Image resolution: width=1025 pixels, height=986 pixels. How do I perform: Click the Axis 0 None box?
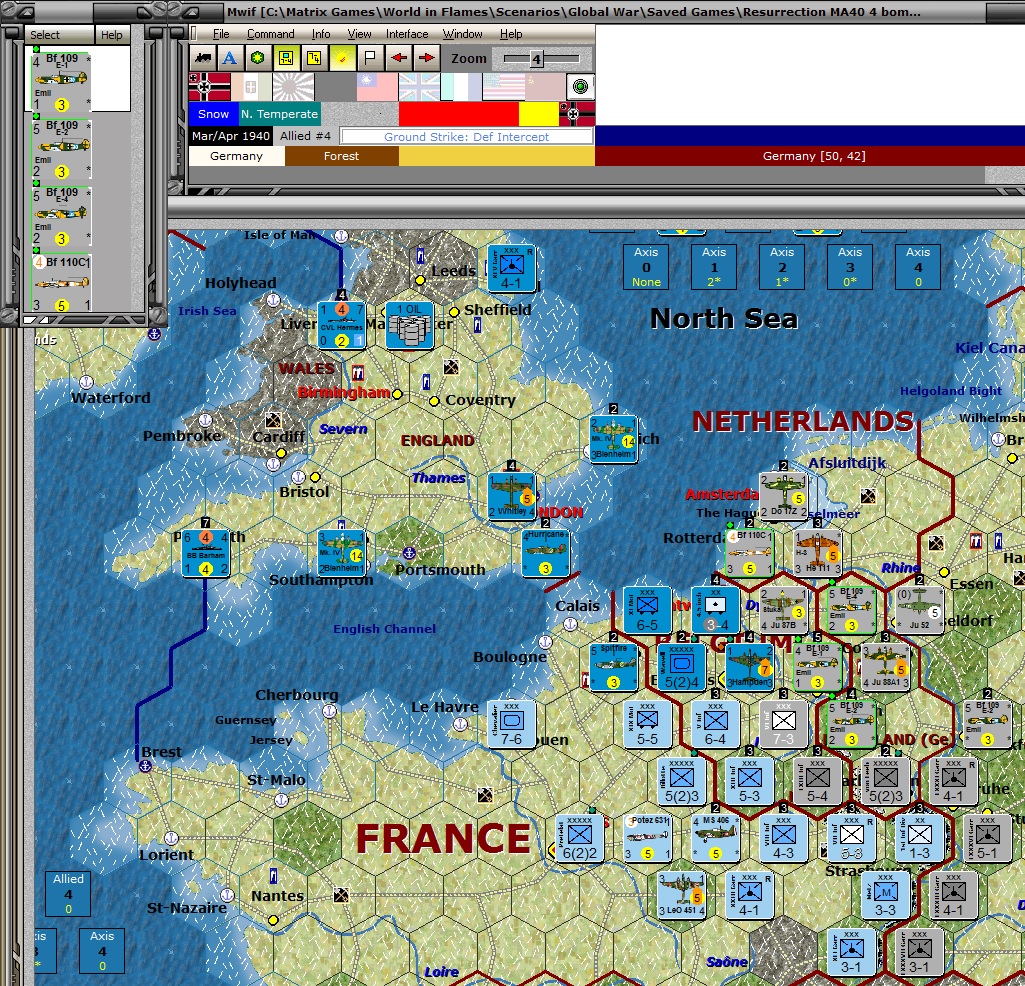coord(646,267)
